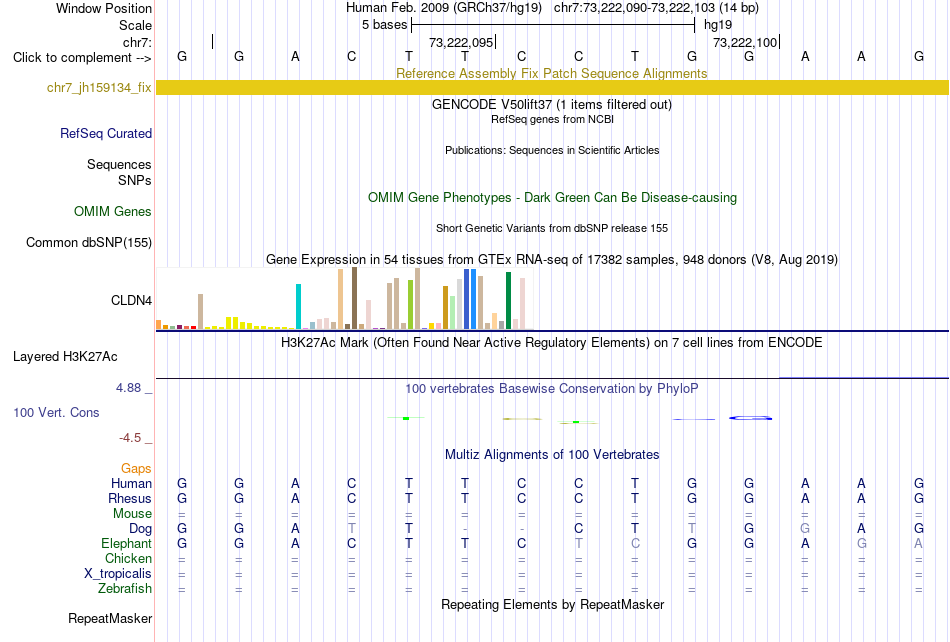Click the faded T in the Elephant row
This screenshot has height=642, width=950.
[x=579, y=543]
